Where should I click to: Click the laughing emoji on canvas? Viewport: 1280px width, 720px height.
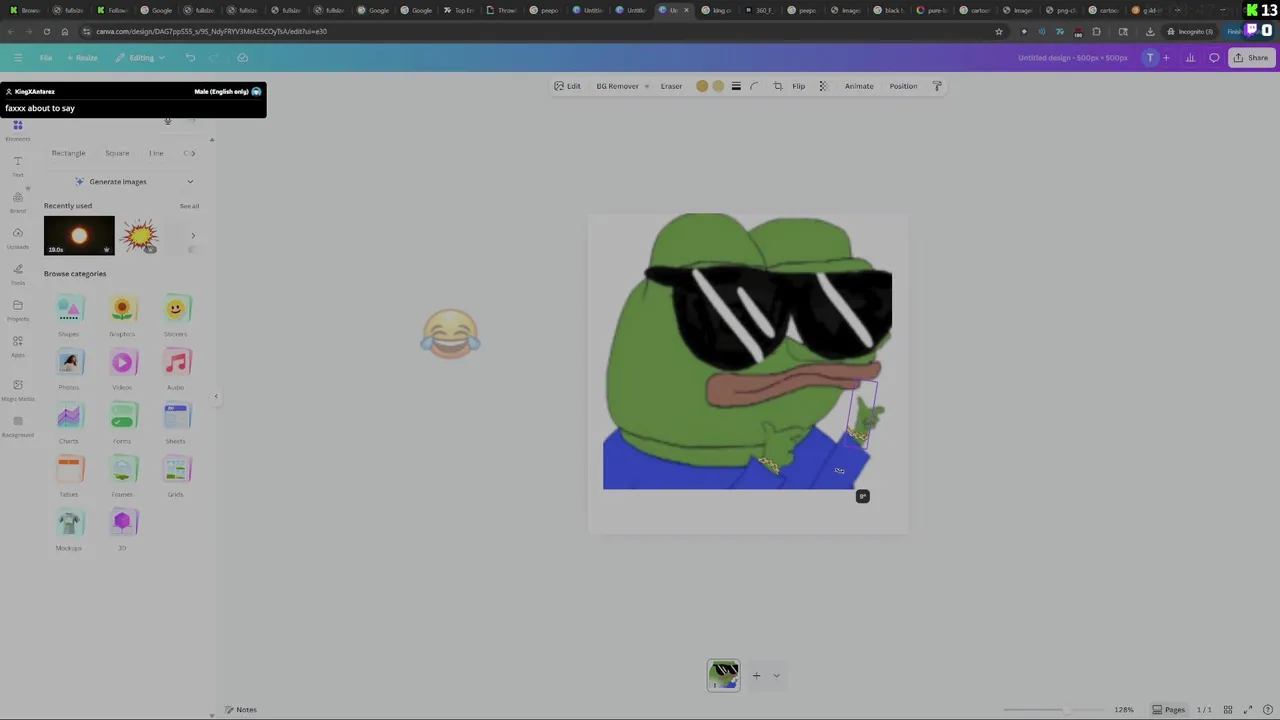pos(450,333)
